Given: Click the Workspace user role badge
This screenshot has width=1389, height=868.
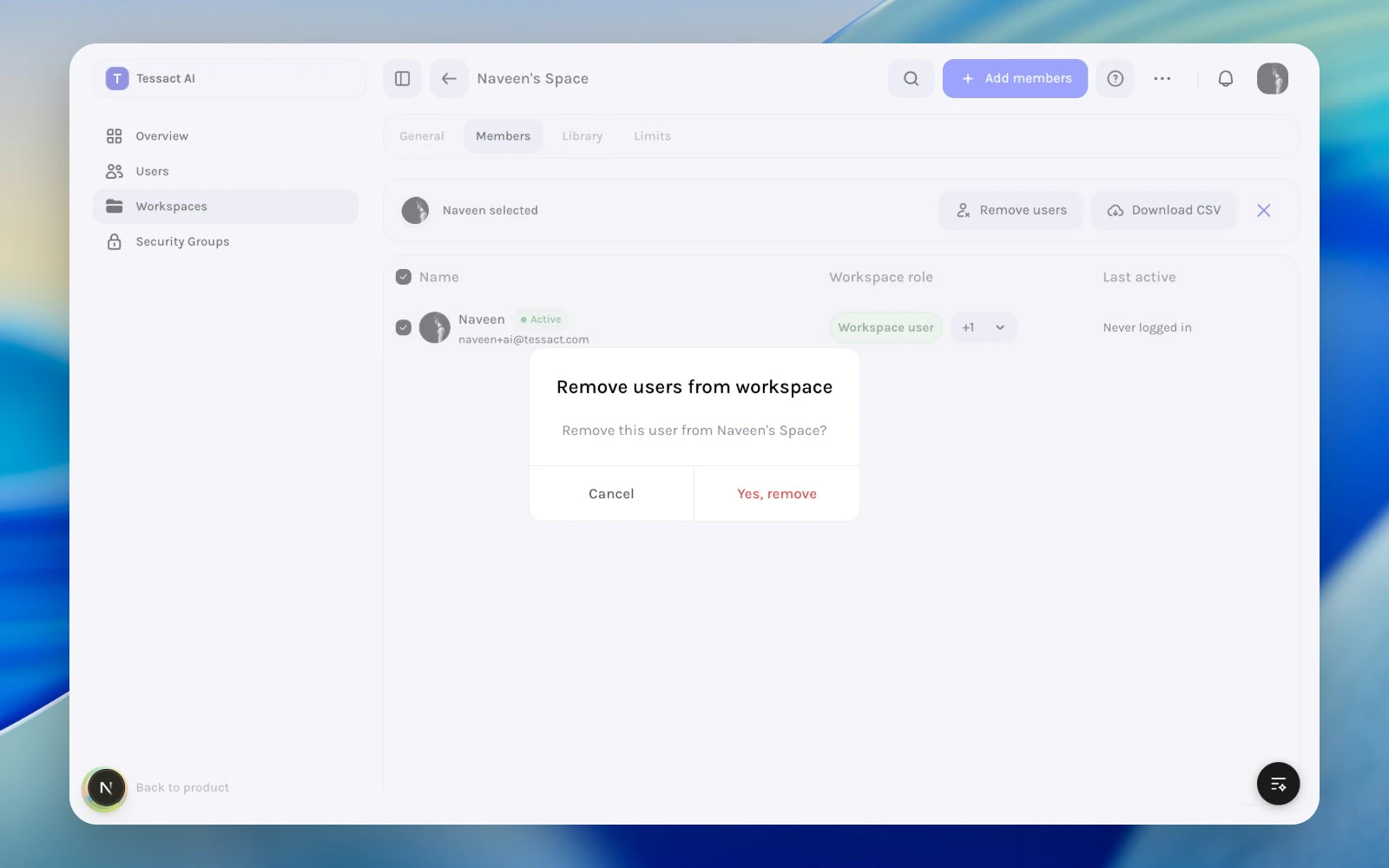Looking at the screenshot, I should pos(885,327).
